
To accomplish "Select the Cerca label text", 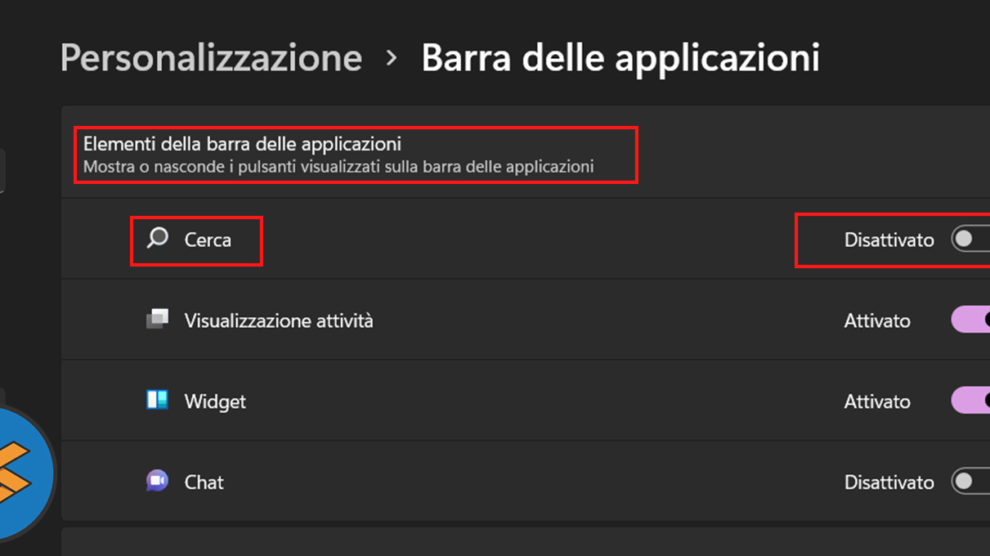I will tap(208, 240).
